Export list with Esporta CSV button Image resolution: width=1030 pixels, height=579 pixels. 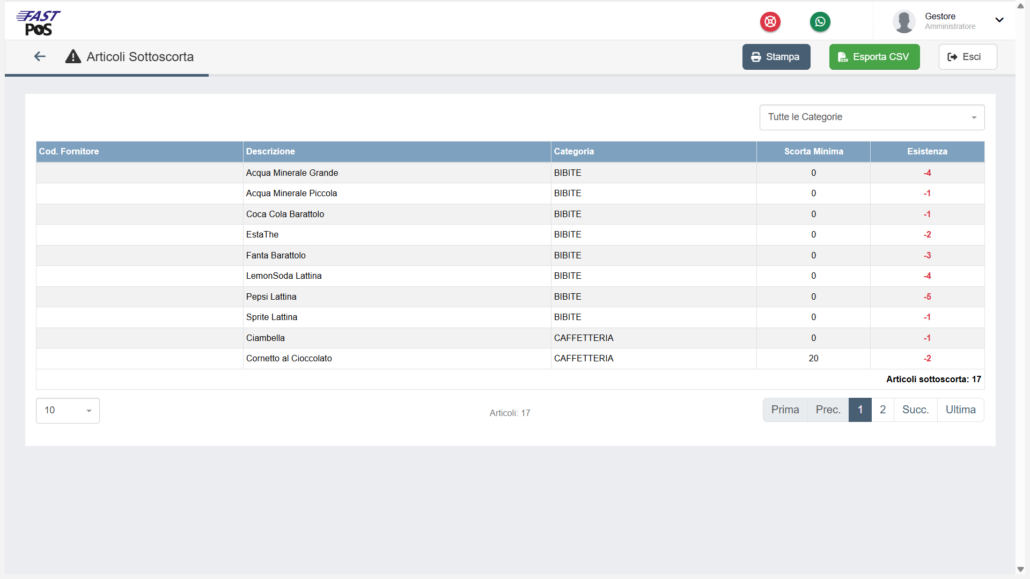click(x=874, y=57)
